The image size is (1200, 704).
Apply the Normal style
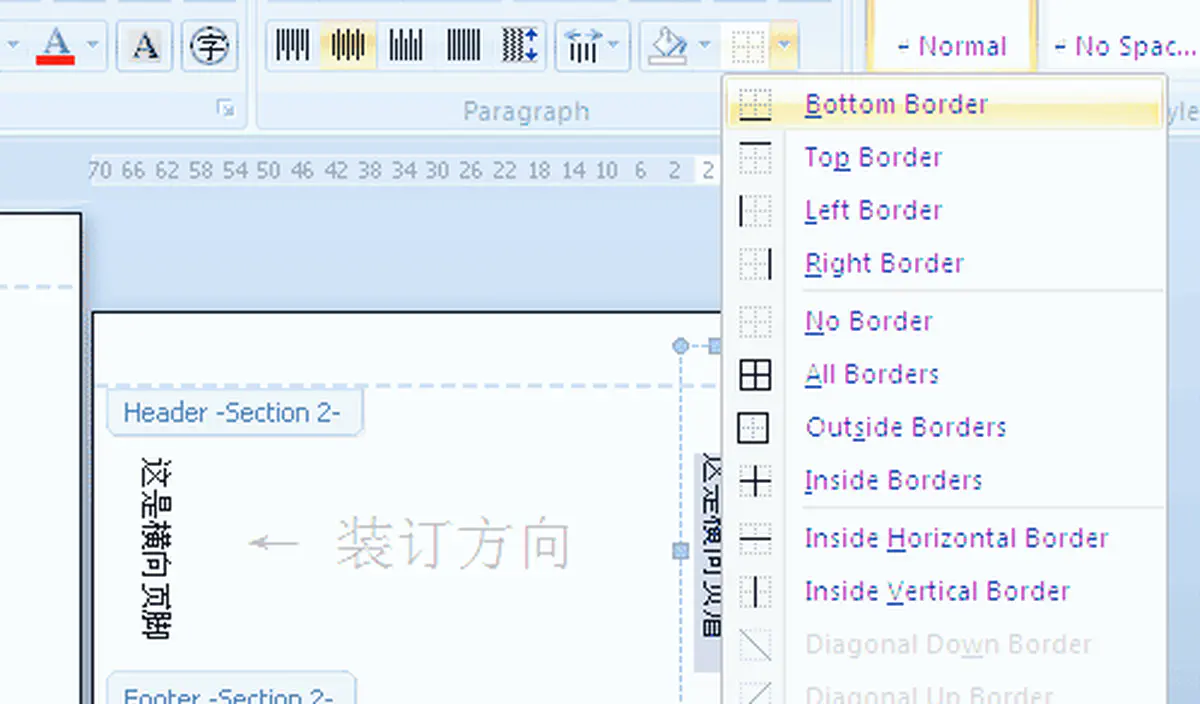tap(950, 46)
